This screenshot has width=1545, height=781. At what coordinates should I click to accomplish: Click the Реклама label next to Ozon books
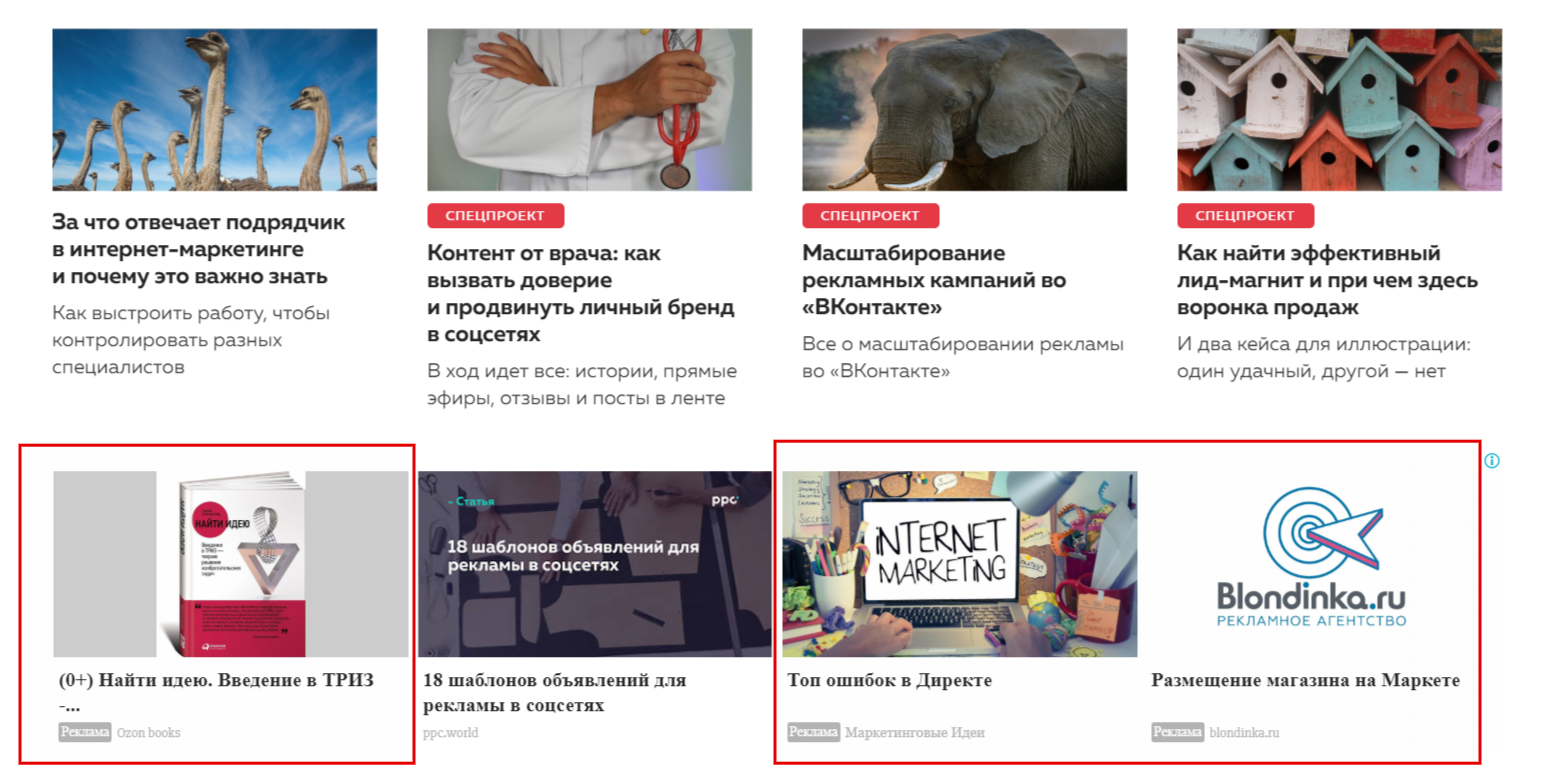pyautogui.click(x=85, y=732)
